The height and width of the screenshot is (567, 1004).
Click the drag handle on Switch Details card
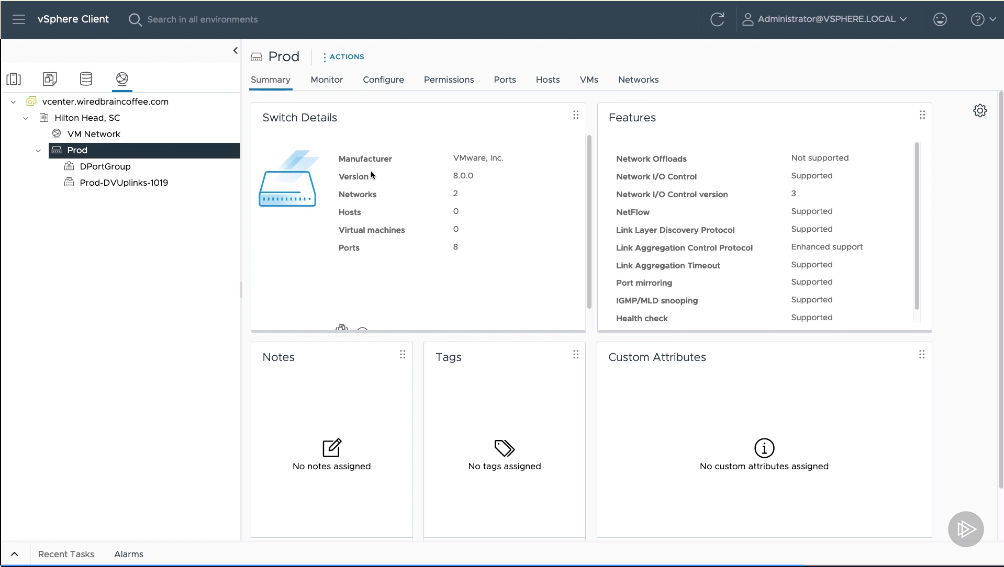point(575,116)
